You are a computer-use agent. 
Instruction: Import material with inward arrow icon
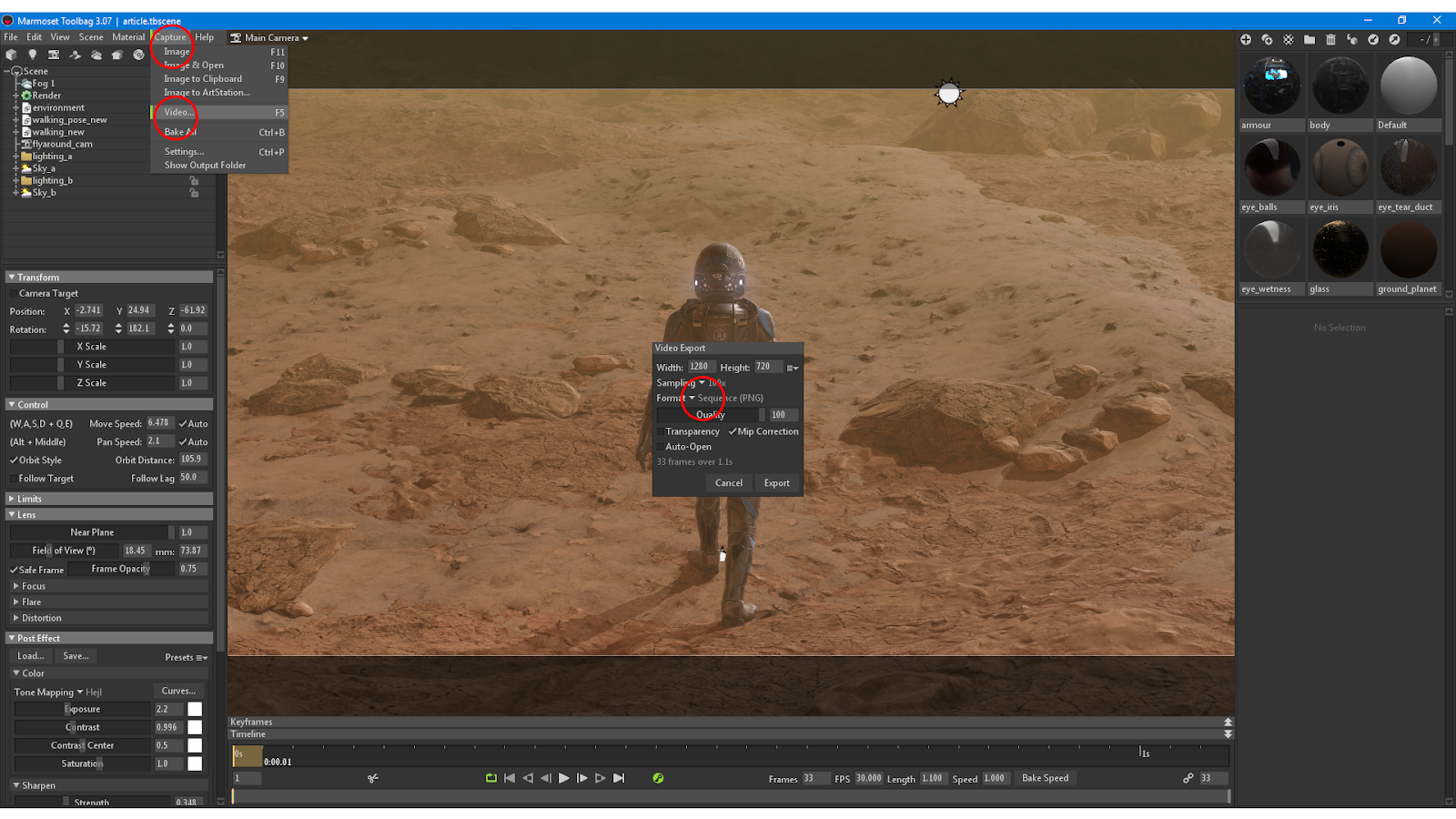pyautogui.click(x=1373, y=39)
